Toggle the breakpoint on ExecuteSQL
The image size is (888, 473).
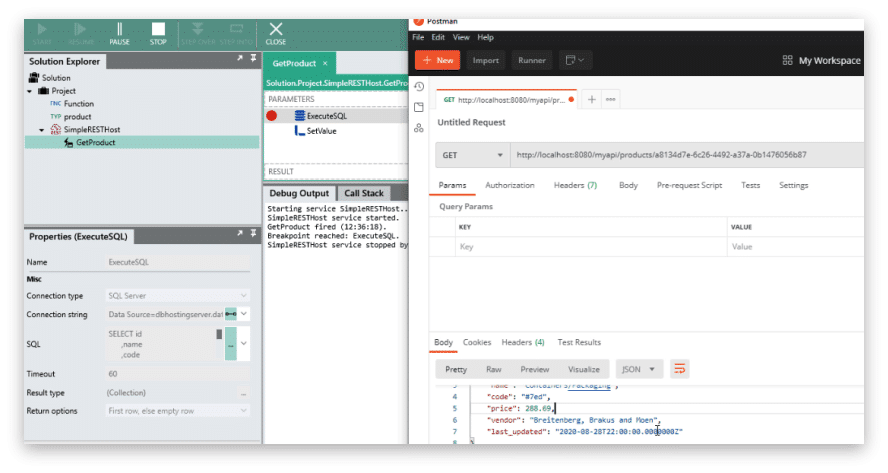[x=272, y=116]
